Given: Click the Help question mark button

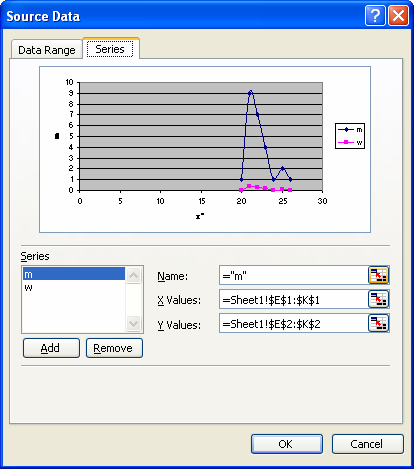Looking at the screenshot, I should click(x=375, y=15).
